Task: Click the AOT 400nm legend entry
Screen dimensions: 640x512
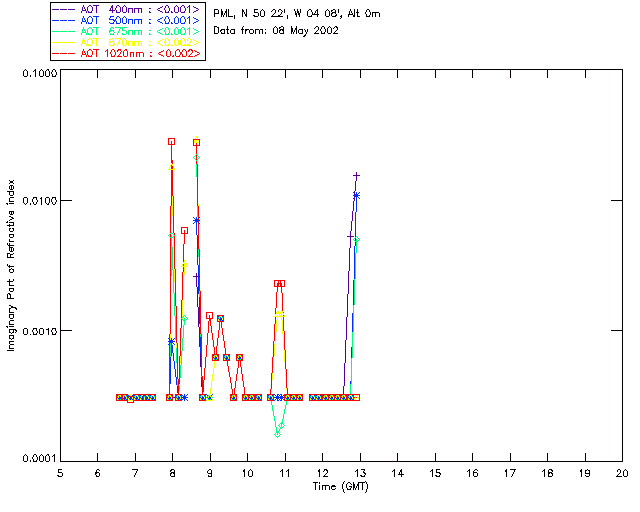Action: (126, 9)
